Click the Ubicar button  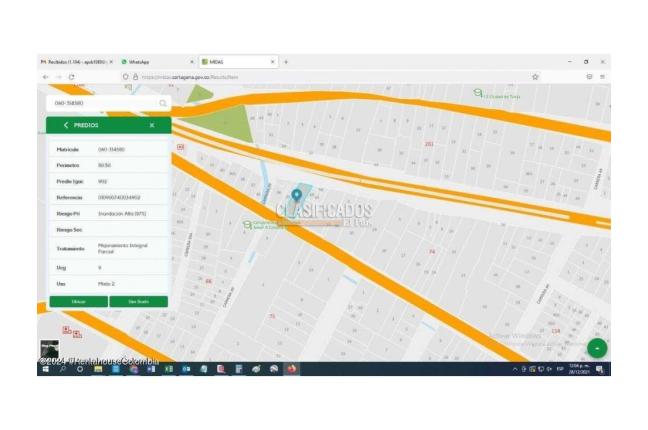point(78,301)
